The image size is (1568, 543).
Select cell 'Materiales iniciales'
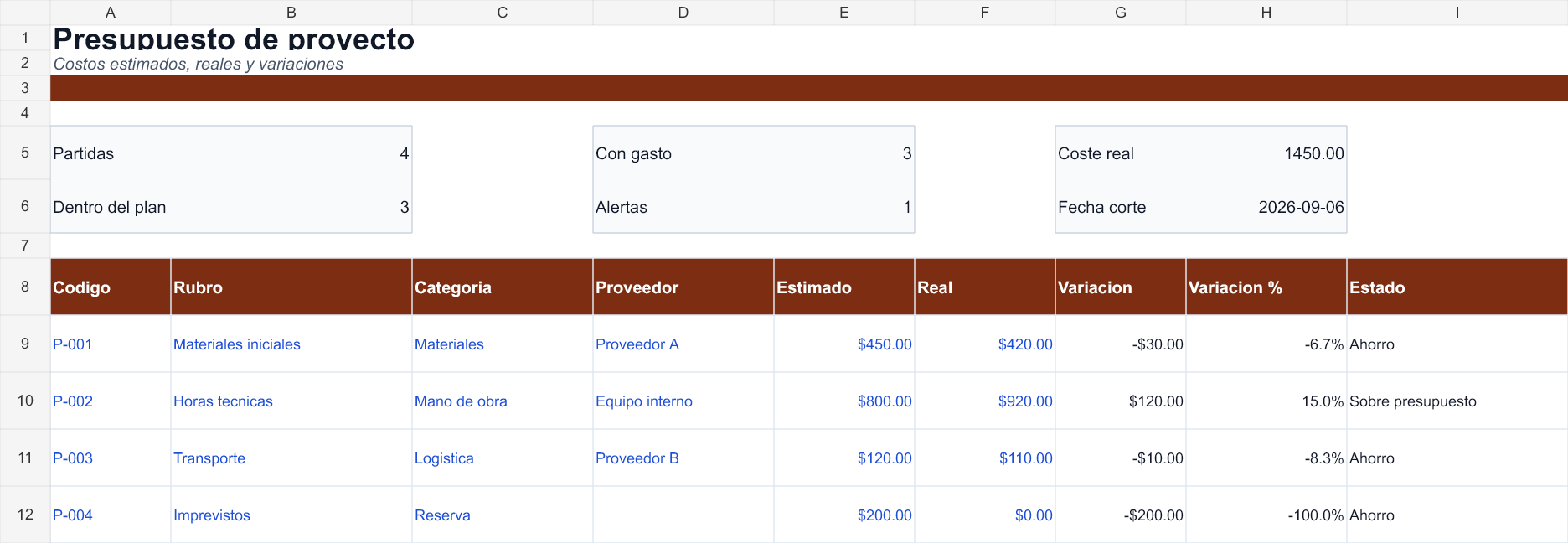point(291,344)
